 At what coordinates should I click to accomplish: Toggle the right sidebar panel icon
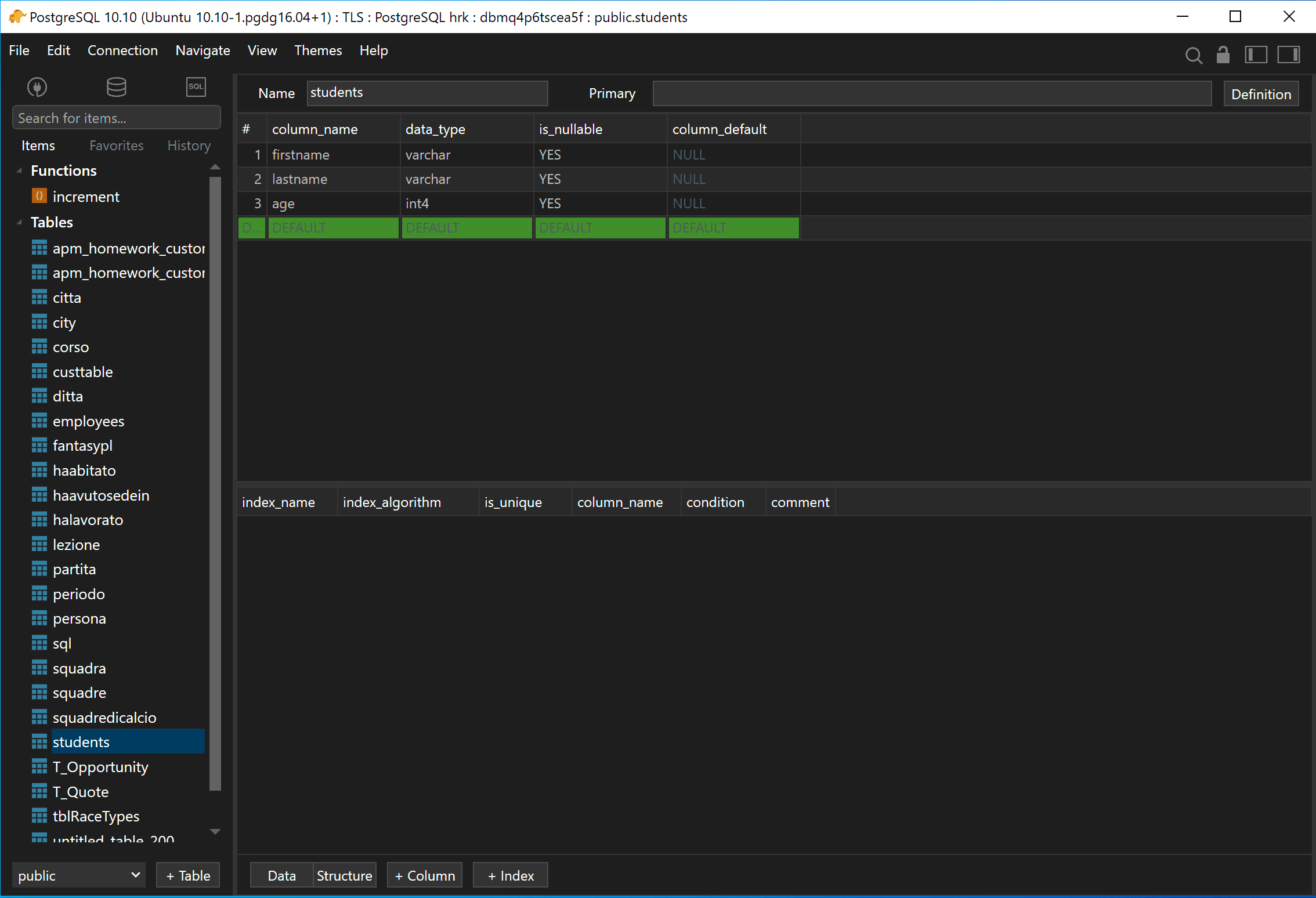1288,55
